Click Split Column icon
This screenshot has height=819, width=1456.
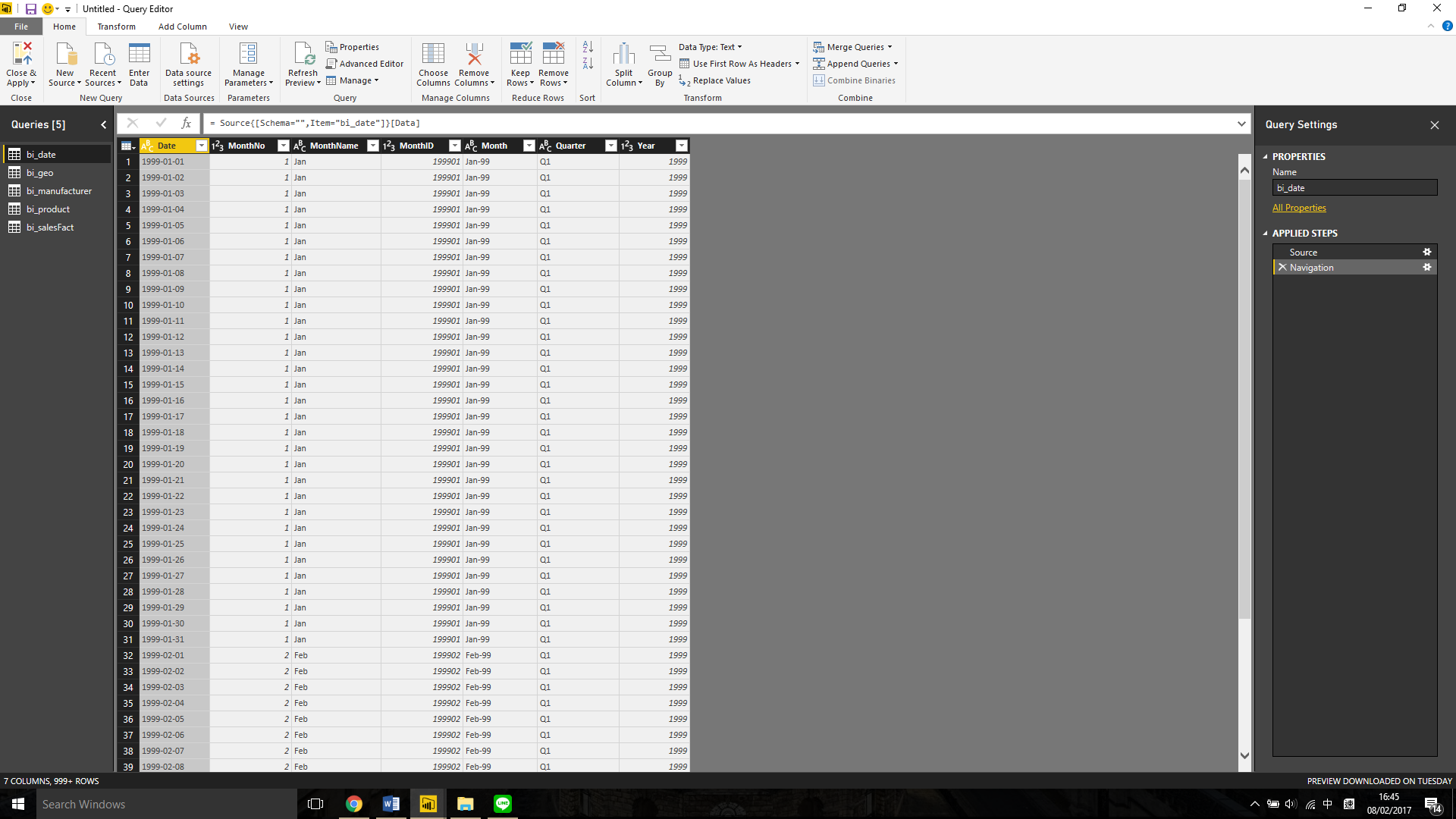[x=623, y=54]
